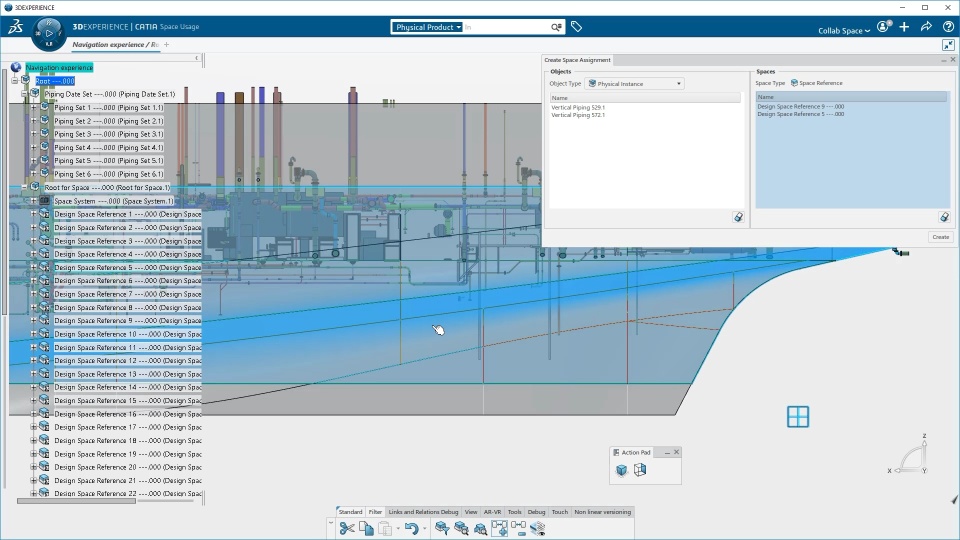
Task: Expand Space System tree node
Action: point(34,201)
